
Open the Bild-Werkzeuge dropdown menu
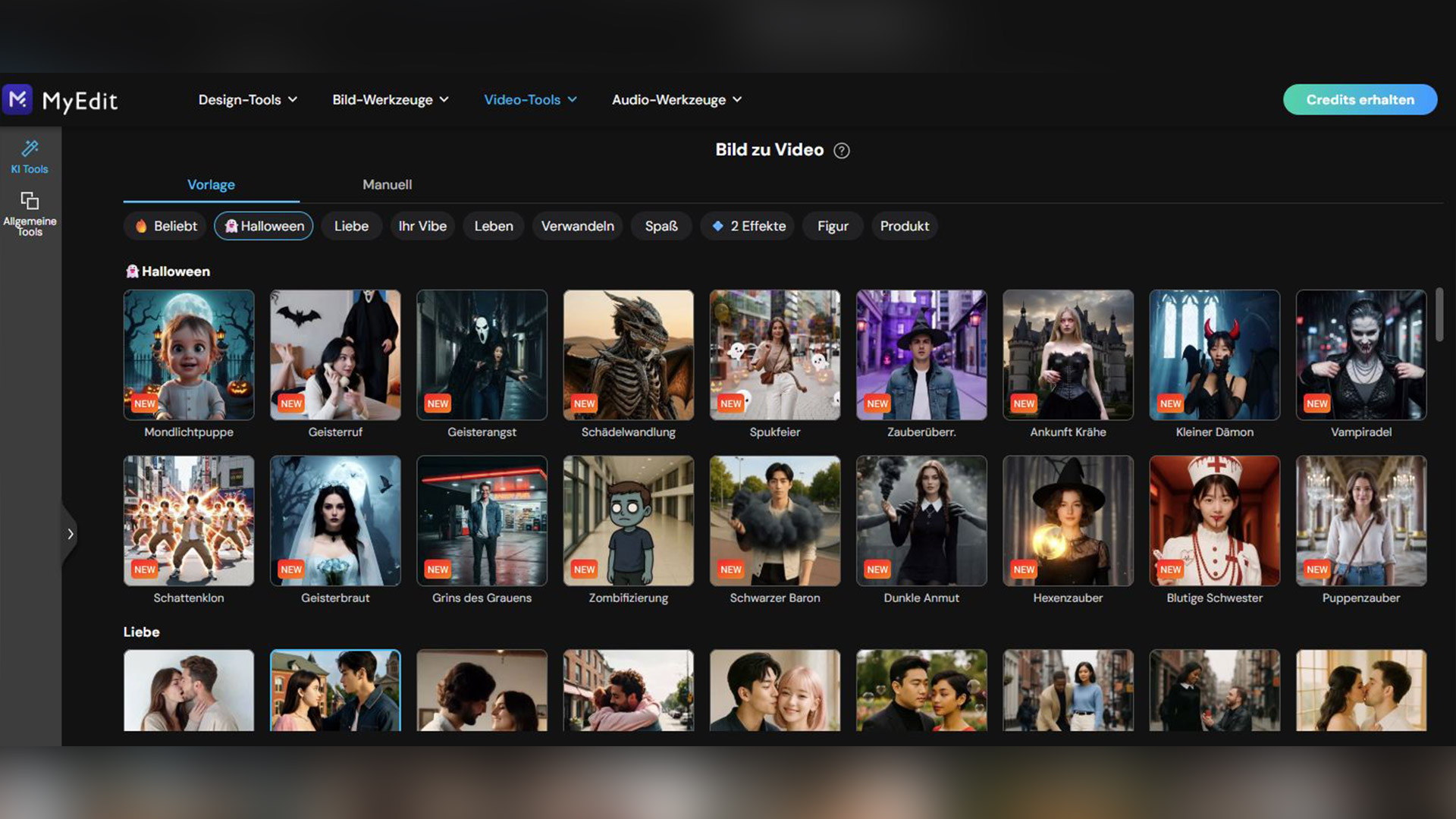tap(391, 99)
